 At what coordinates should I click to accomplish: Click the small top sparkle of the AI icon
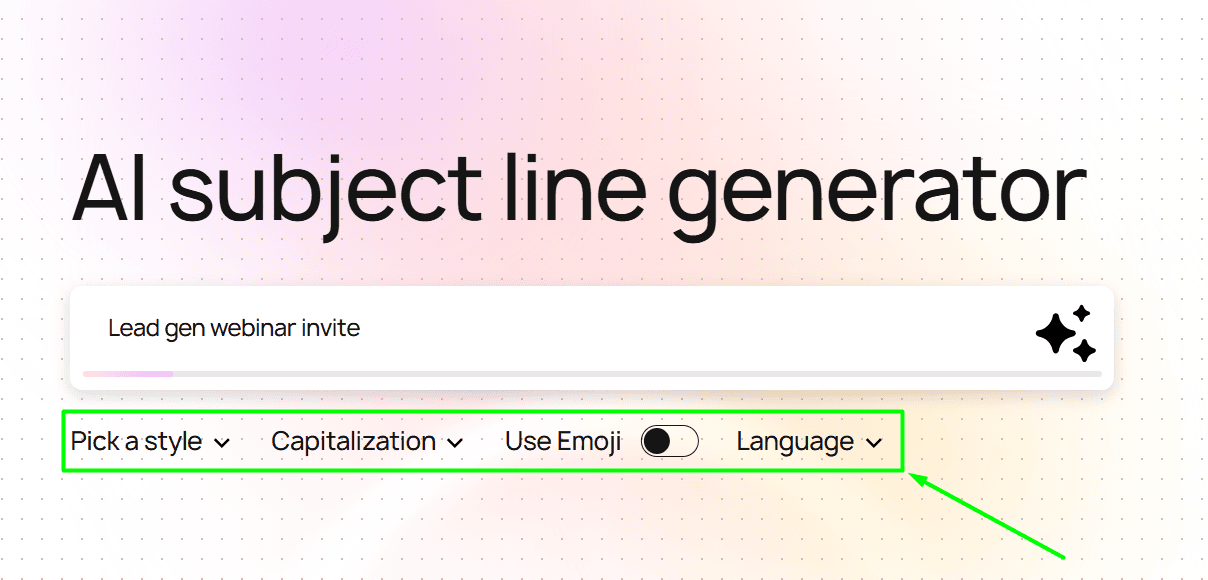pos(1081,312)
